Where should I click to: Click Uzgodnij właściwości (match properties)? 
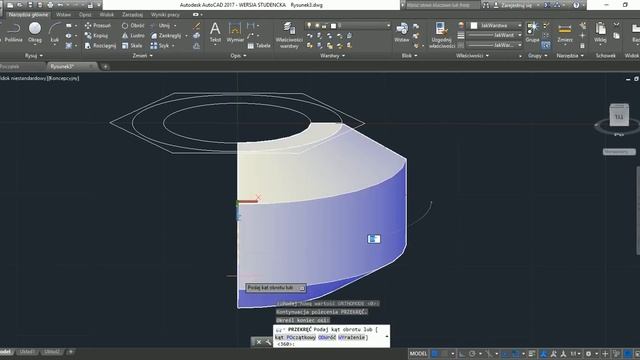point(442,35)
